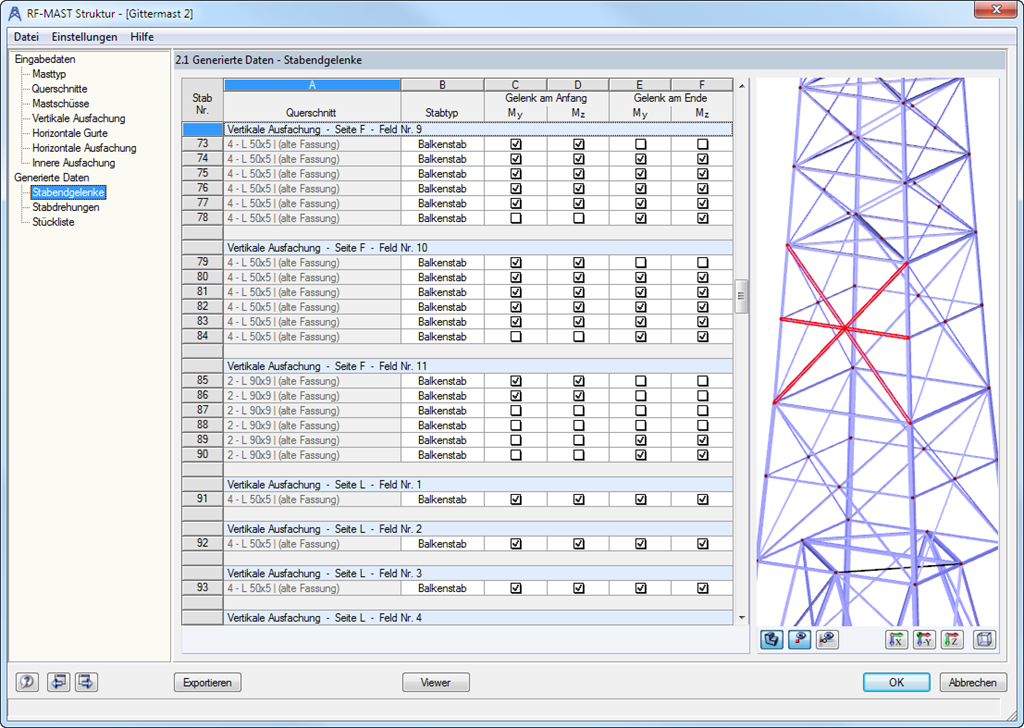
Task: Click the table scrollbar down arrow
Action: click(x=742, y=618)
